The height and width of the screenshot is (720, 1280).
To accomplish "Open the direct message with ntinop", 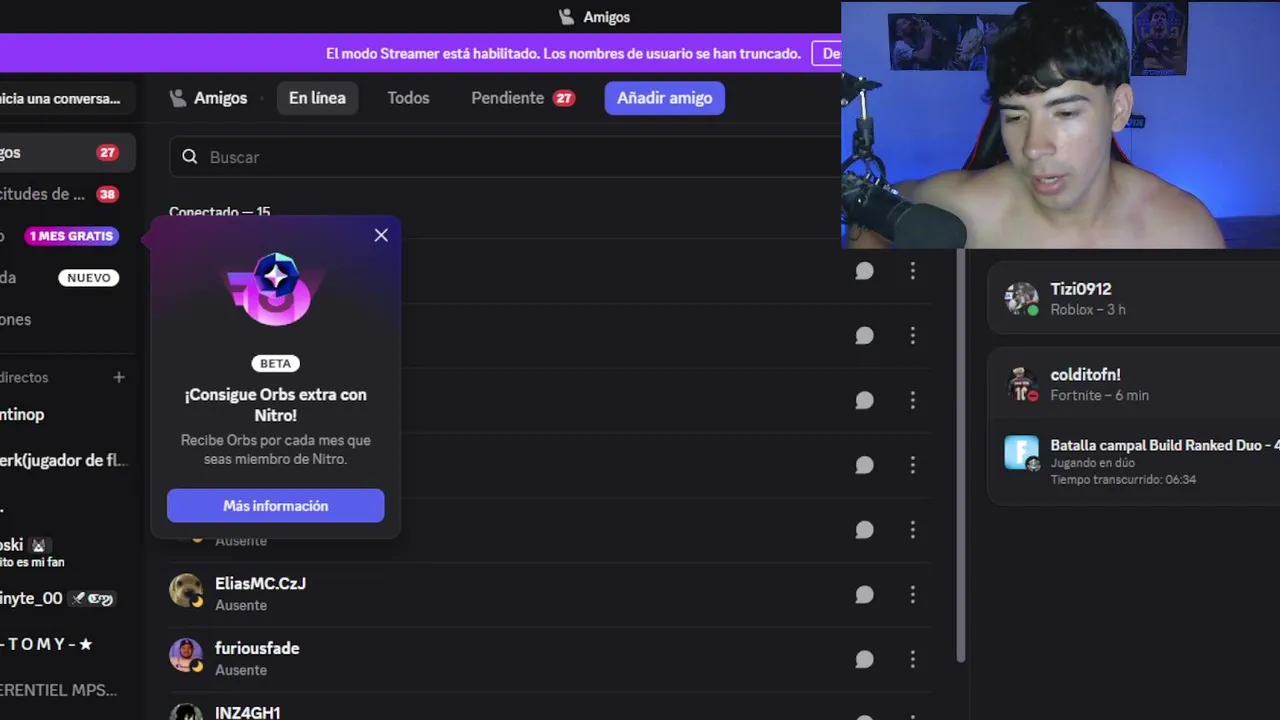I will 66,414.
